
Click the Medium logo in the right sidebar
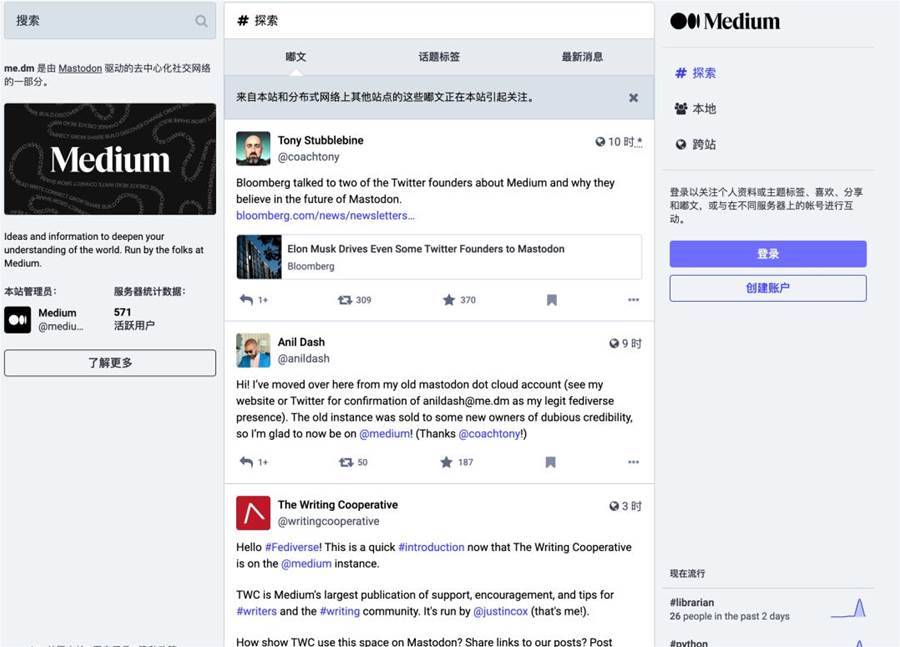(x=725, y=21)
